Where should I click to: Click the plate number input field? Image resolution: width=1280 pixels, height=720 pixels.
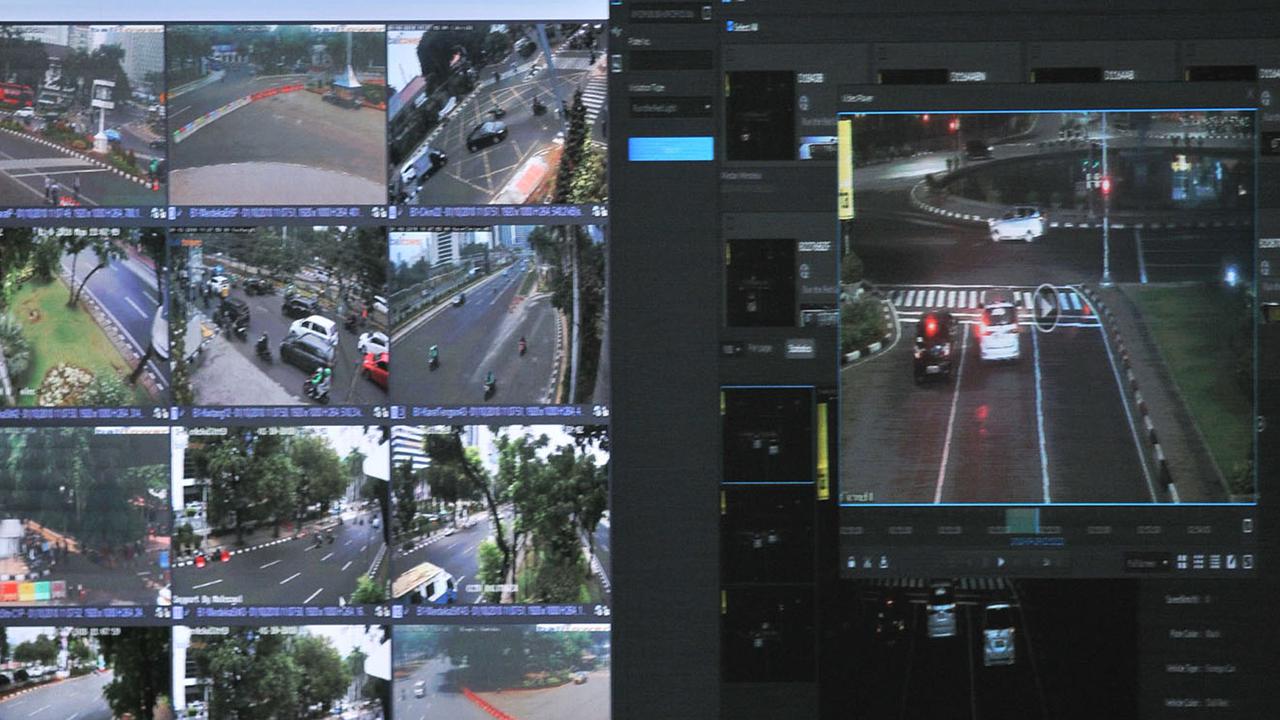670,60
